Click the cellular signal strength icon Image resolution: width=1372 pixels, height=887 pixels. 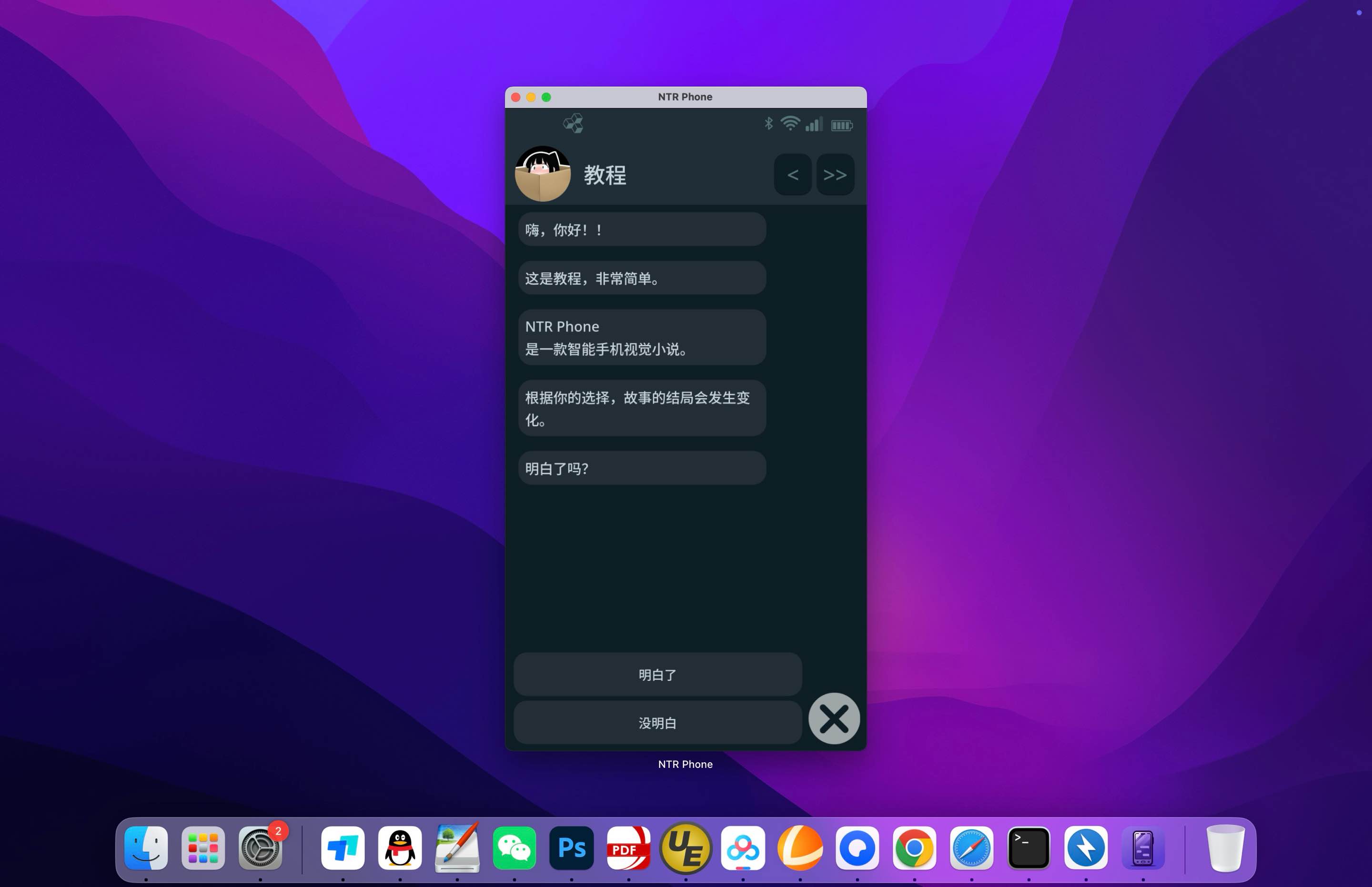click(x=815, y=124)
